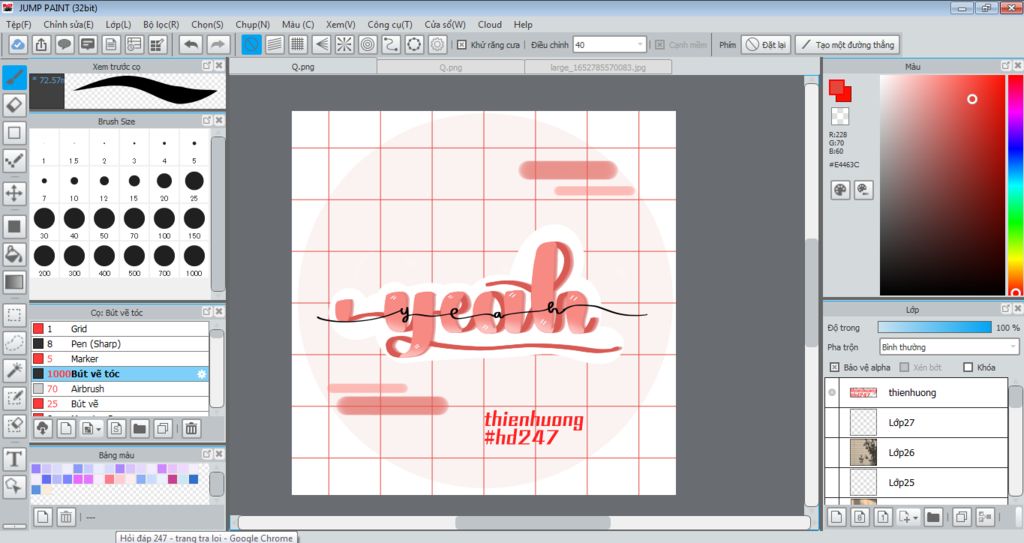
Task: Delete brush with trash icon in brush panel
Action: [x=191, y=429]
